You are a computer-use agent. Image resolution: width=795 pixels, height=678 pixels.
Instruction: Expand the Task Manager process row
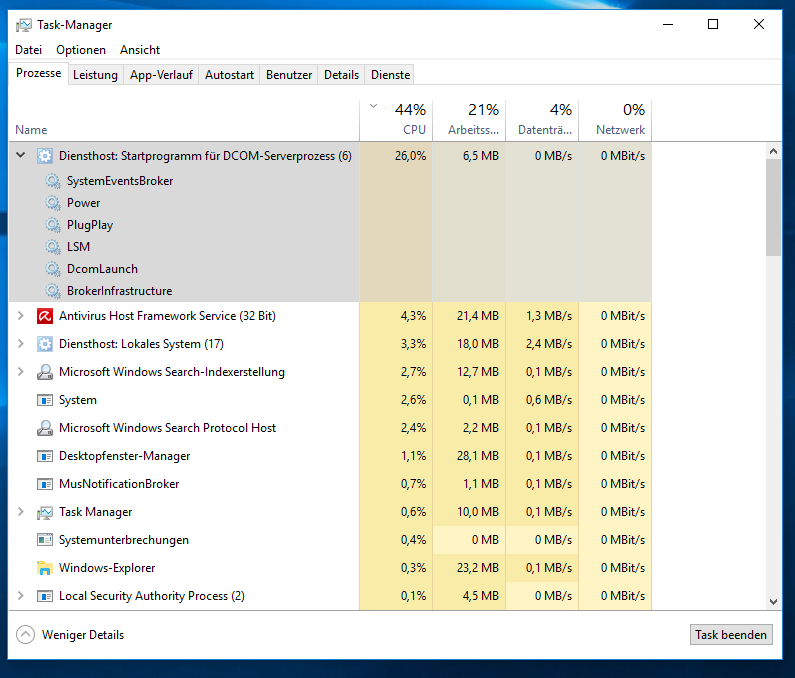[21, 511]
